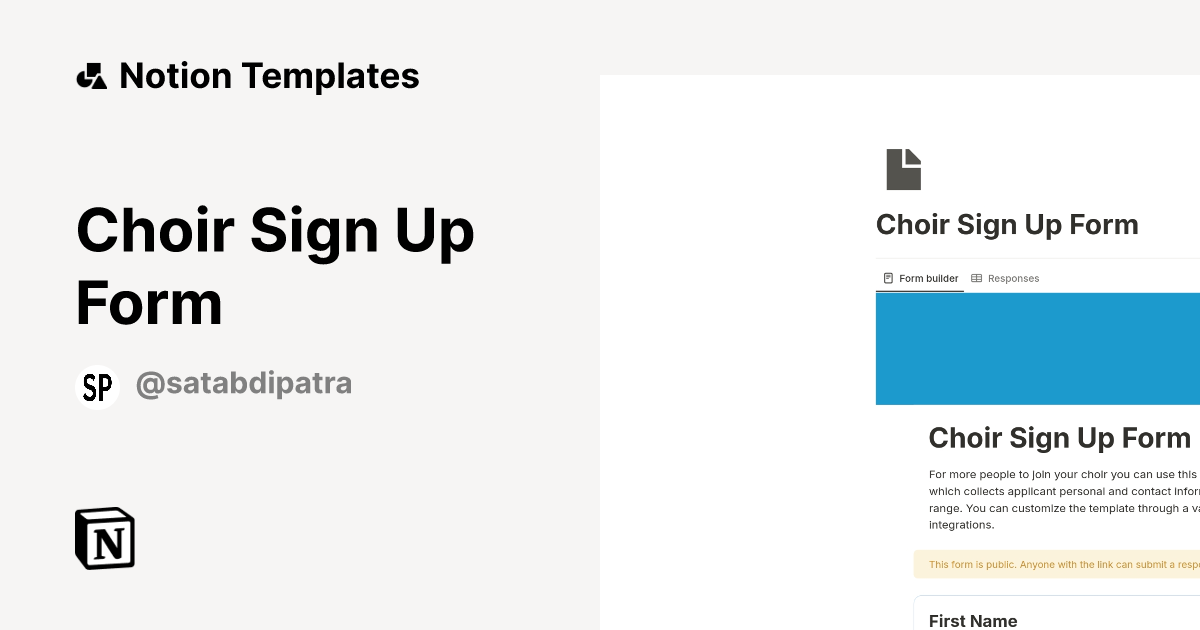Screen dimensions: 1200x630
Task: Click the Choir Sign Up Form heading in preview
Action: click(1060, 438)
